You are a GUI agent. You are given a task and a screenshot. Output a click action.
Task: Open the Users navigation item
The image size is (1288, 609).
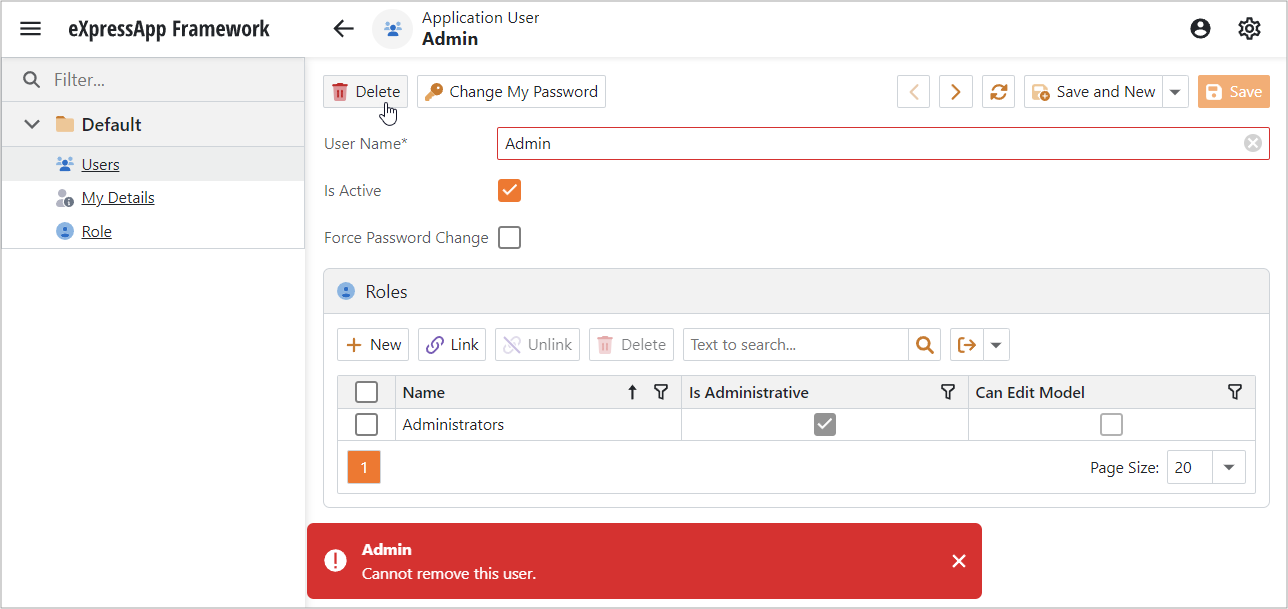100,164
